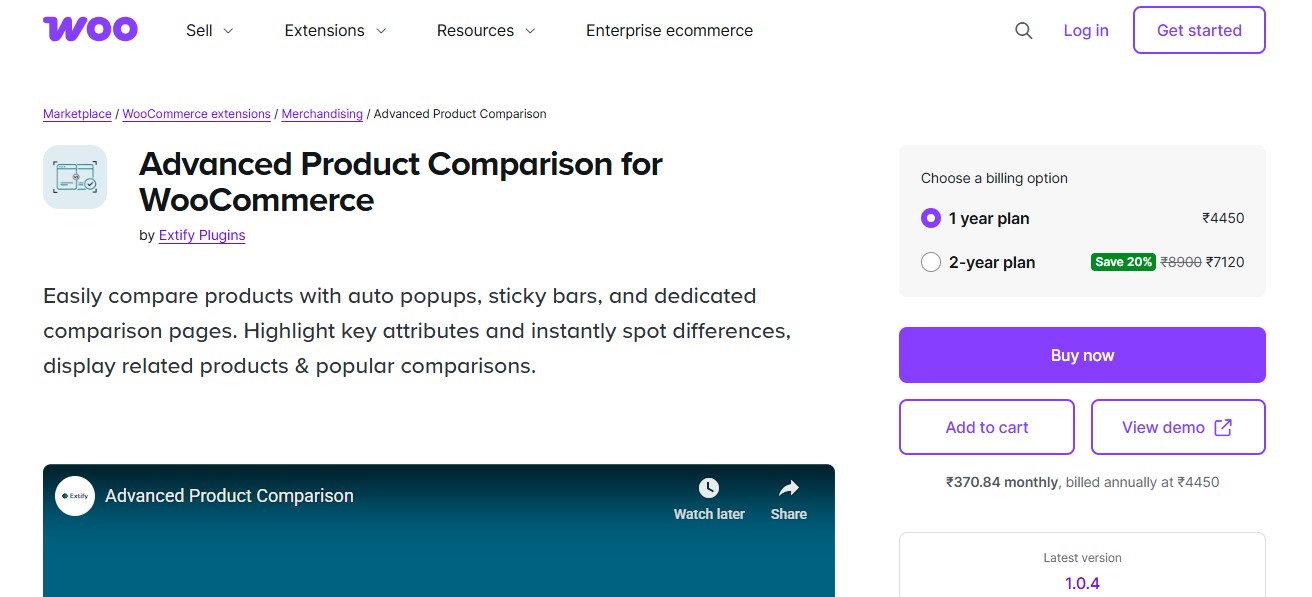Click the Share icon on the video player

pos(788,489)
